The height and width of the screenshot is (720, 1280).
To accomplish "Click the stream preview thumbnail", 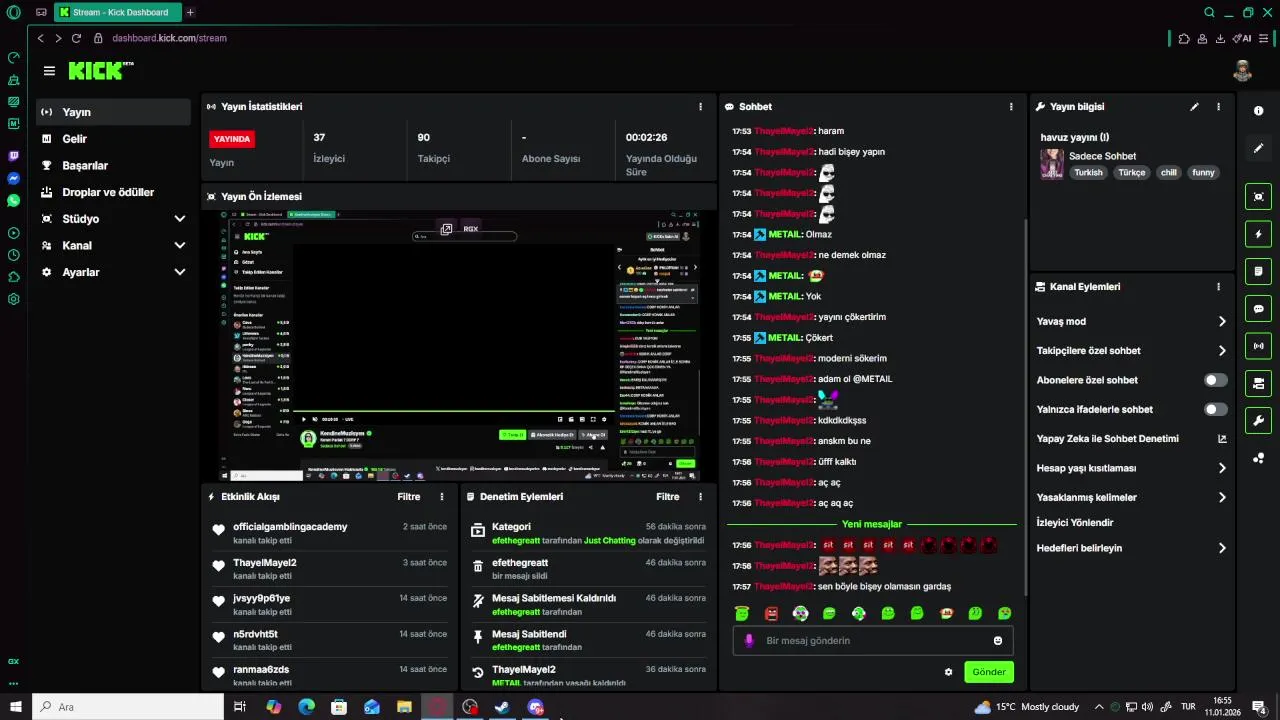I will 459,345.
